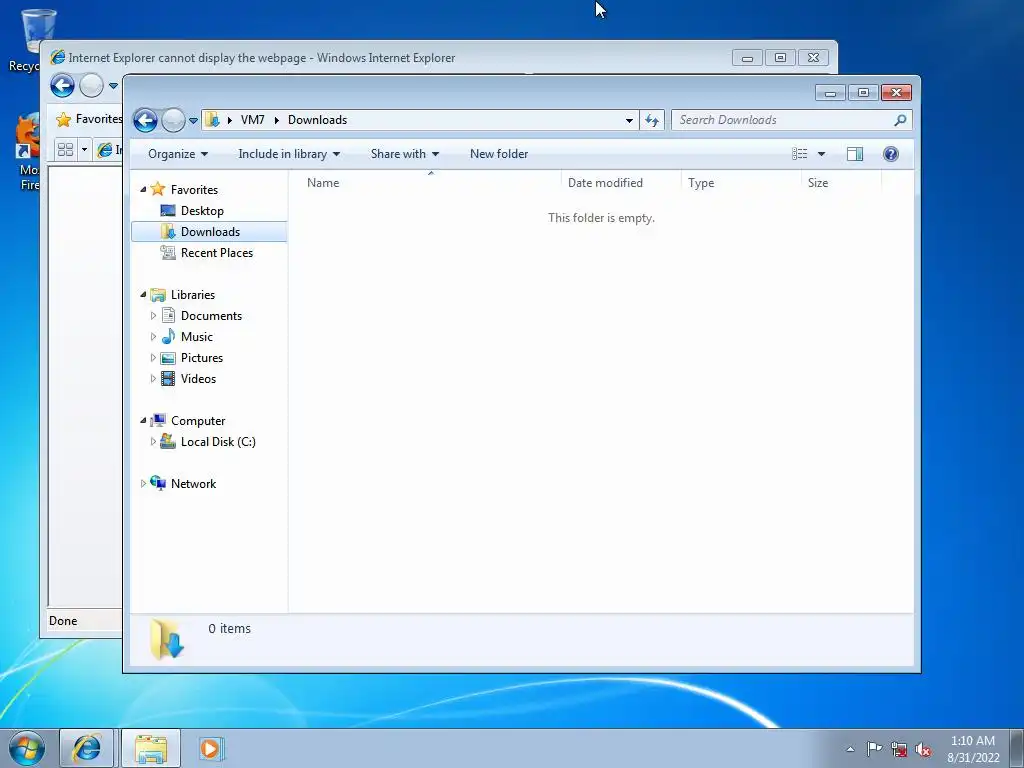Viewport: 1024px width, 768px height.
Task: Select the Pictures library
Action: coord(202,358)
